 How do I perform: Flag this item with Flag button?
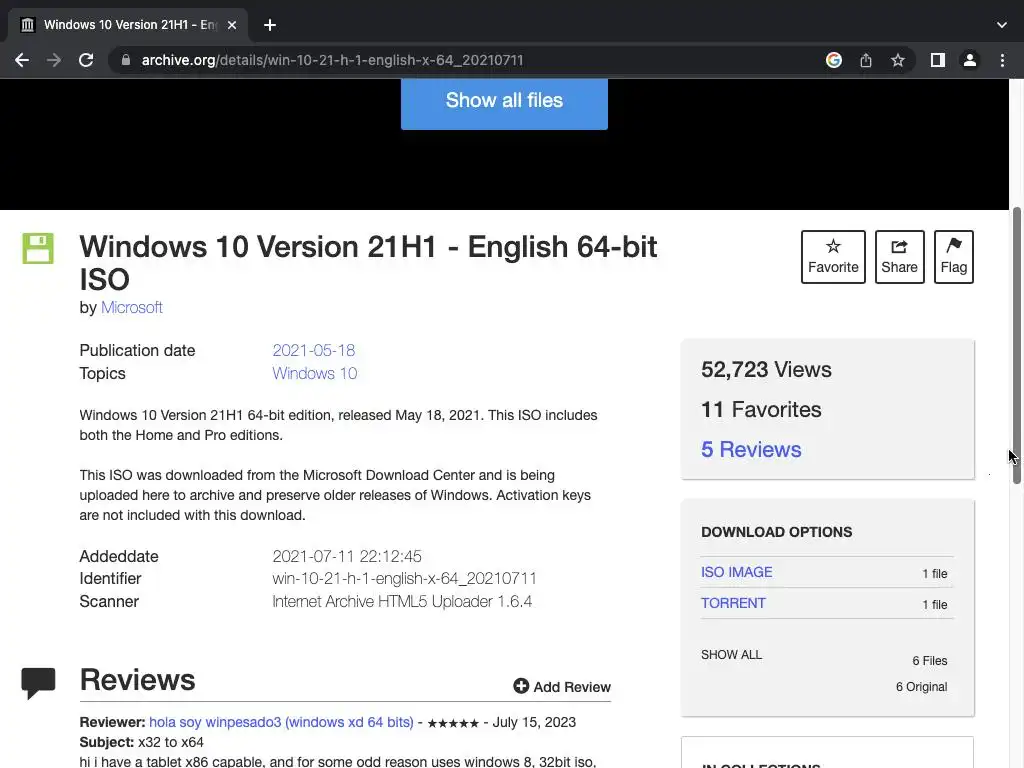coord(953,257)
